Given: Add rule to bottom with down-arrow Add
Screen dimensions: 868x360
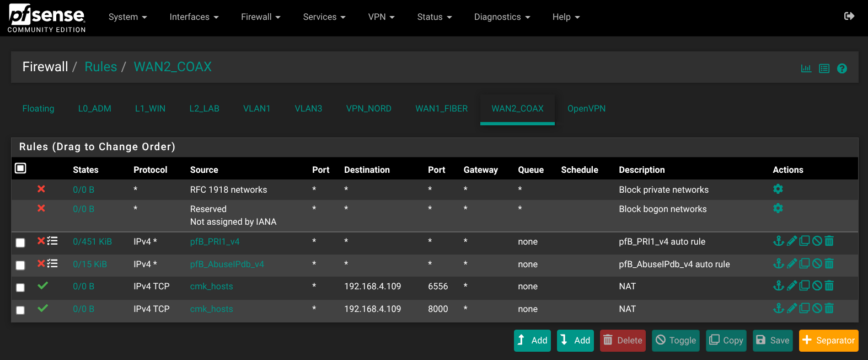Looking at the screenshot, I should [575, 341].
